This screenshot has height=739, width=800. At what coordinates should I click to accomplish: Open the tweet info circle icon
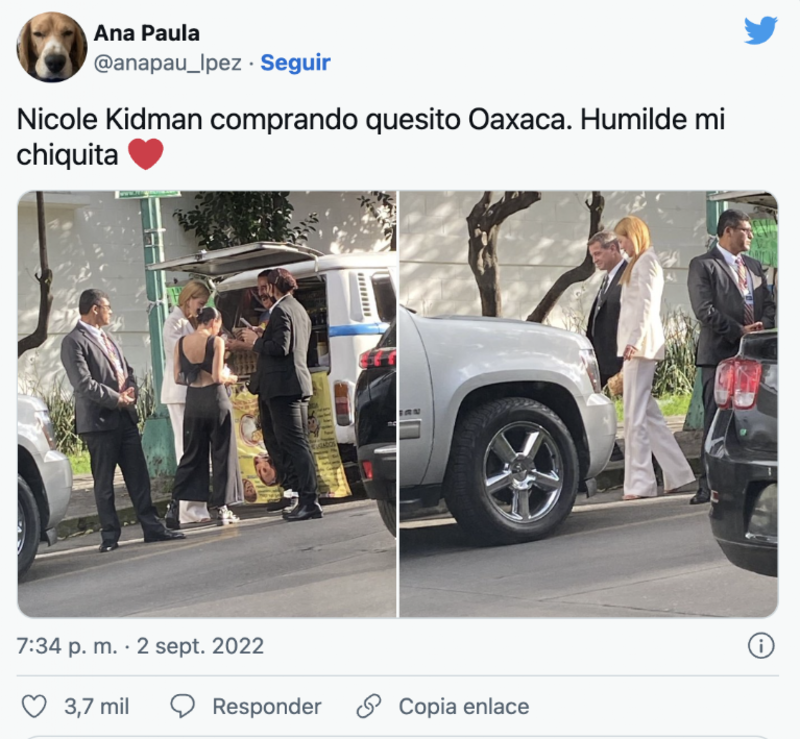coord(761,646)
